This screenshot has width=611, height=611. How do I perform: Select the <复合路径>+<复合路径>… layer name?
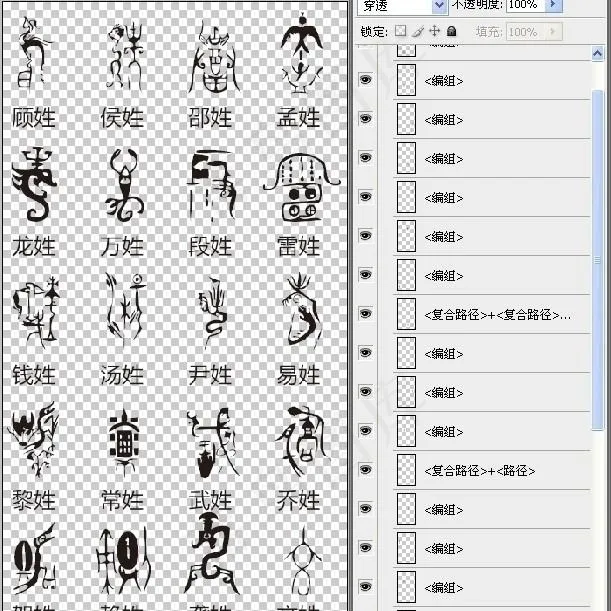[497, 314]
